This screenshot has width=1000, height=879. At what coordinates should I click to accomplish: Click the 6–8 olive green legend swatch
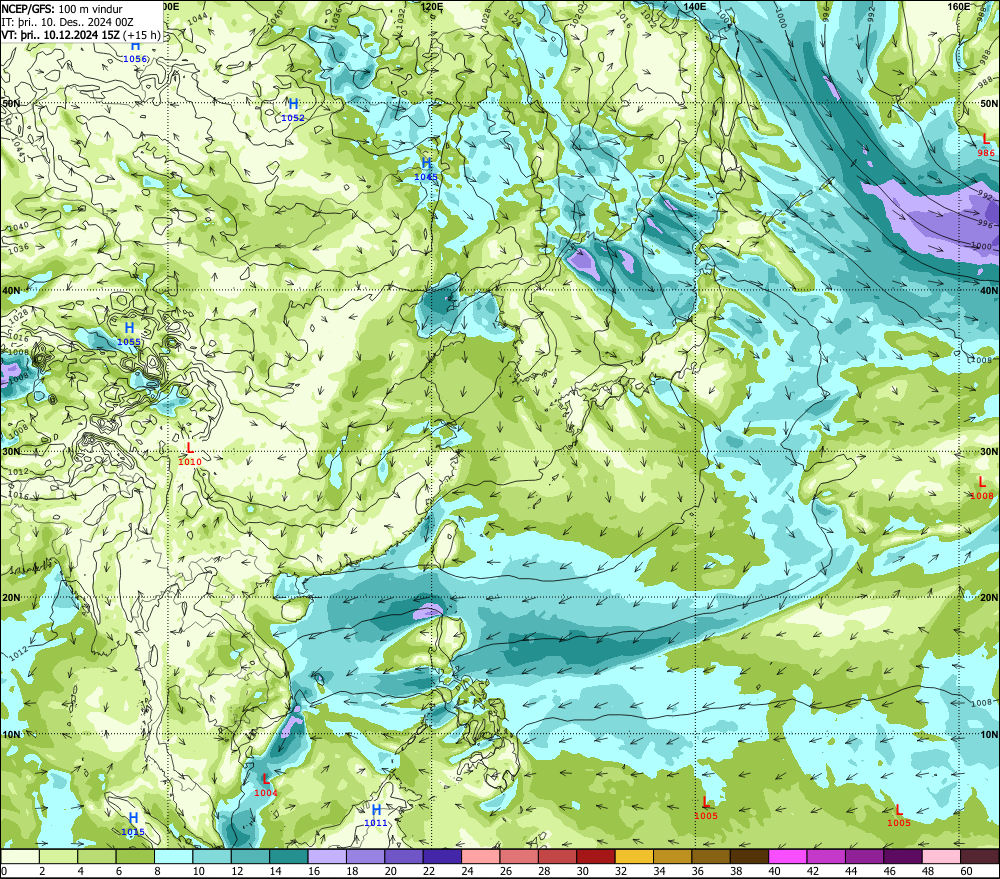135,857
